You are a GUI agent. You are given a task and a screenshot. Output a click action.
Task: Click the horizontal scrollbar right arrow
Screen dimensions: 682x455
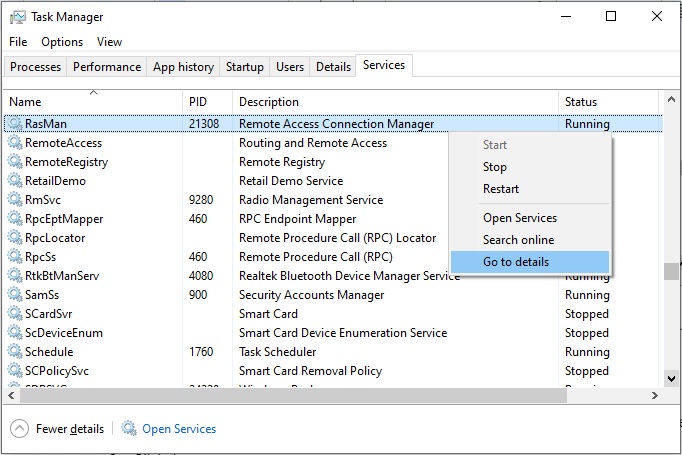pyautogui.click(x=655, y=395)
